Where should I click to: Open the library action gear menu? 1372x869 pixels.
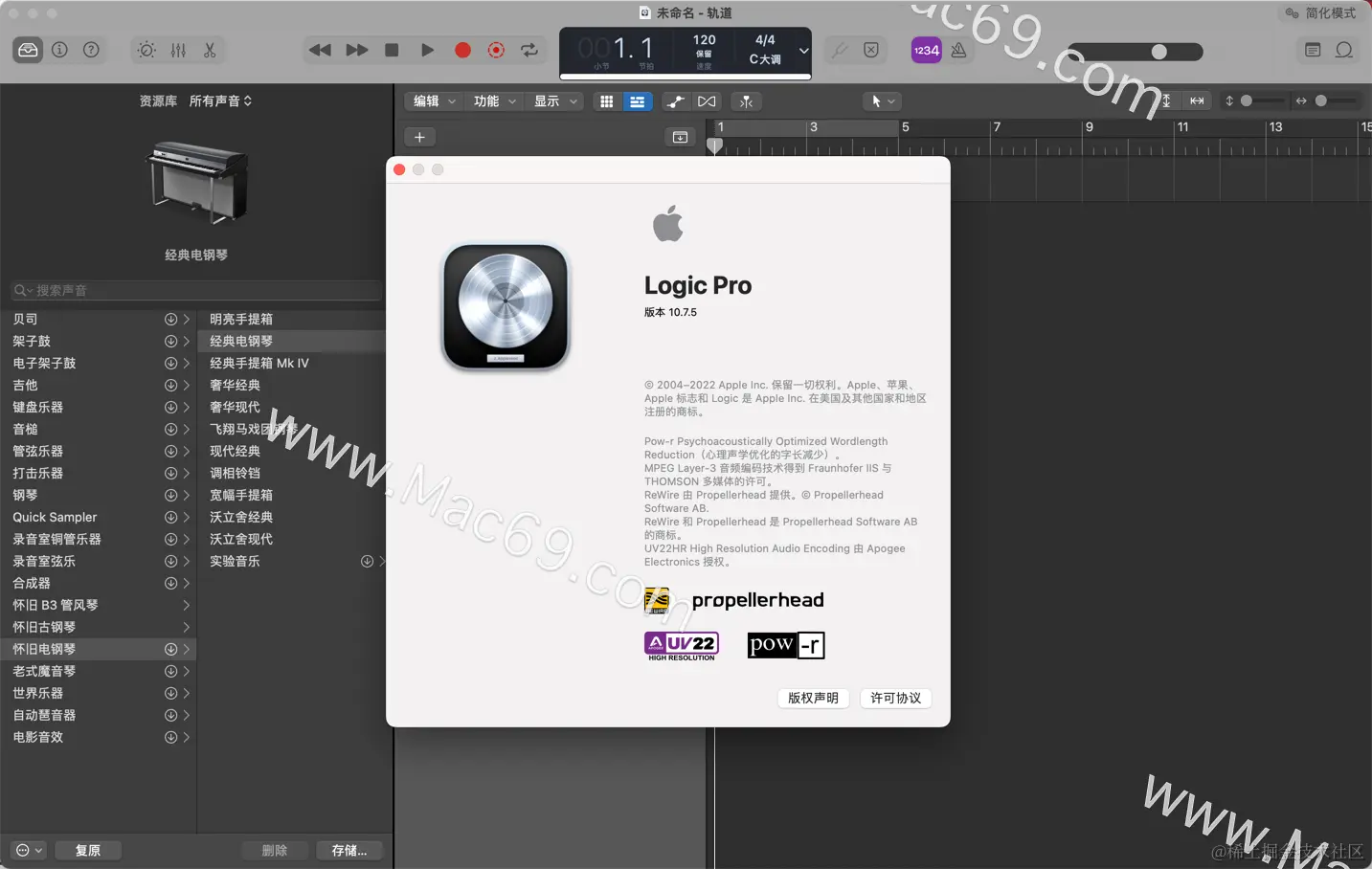29,850
